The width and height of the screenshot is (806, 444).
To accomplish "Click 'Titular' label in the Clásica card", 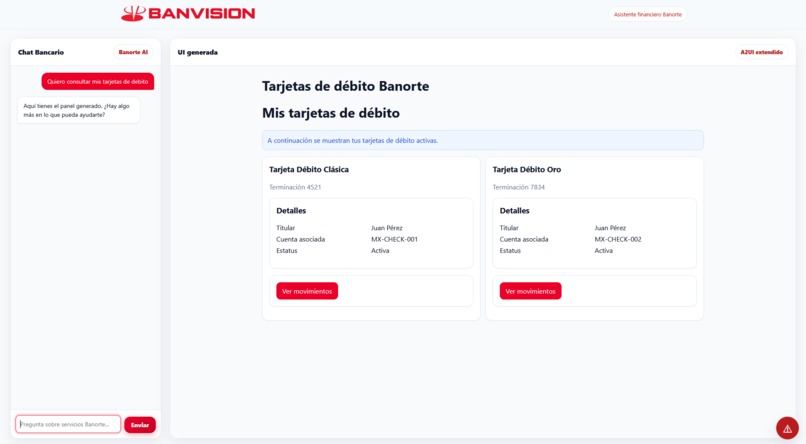I will pos(285,228).
